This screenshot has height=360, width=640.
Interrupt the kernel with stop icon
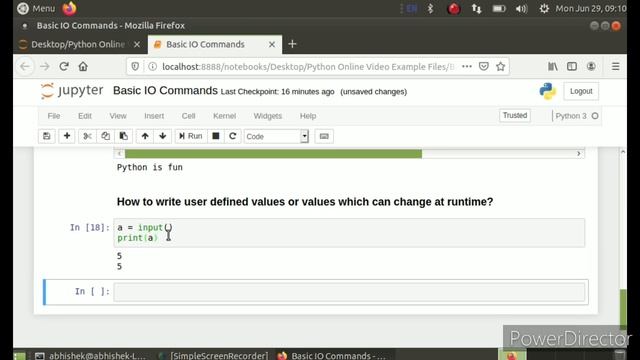[216, 136]
